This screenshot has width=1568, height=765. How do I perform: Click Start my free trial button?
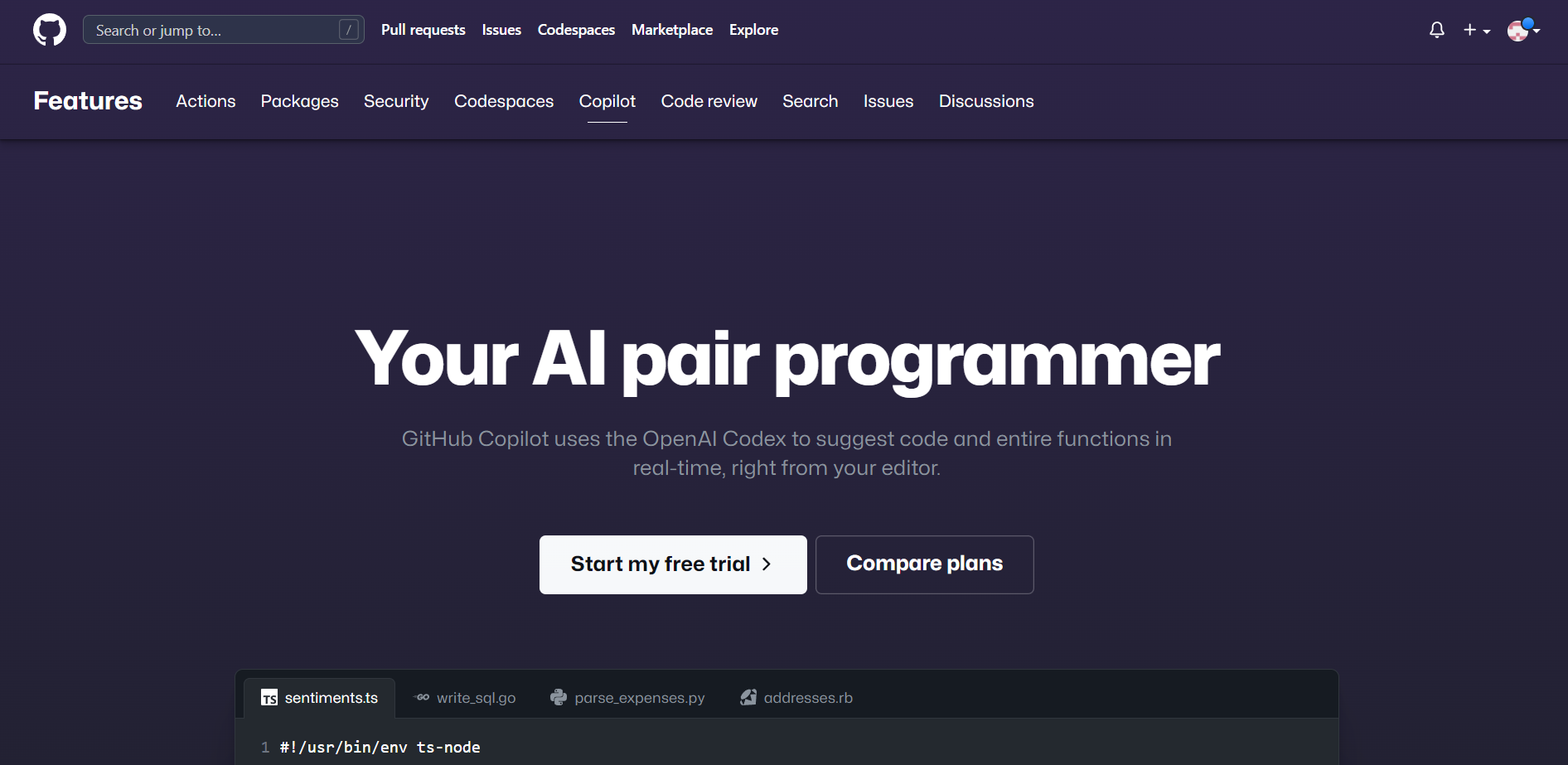tap(673, 564)
